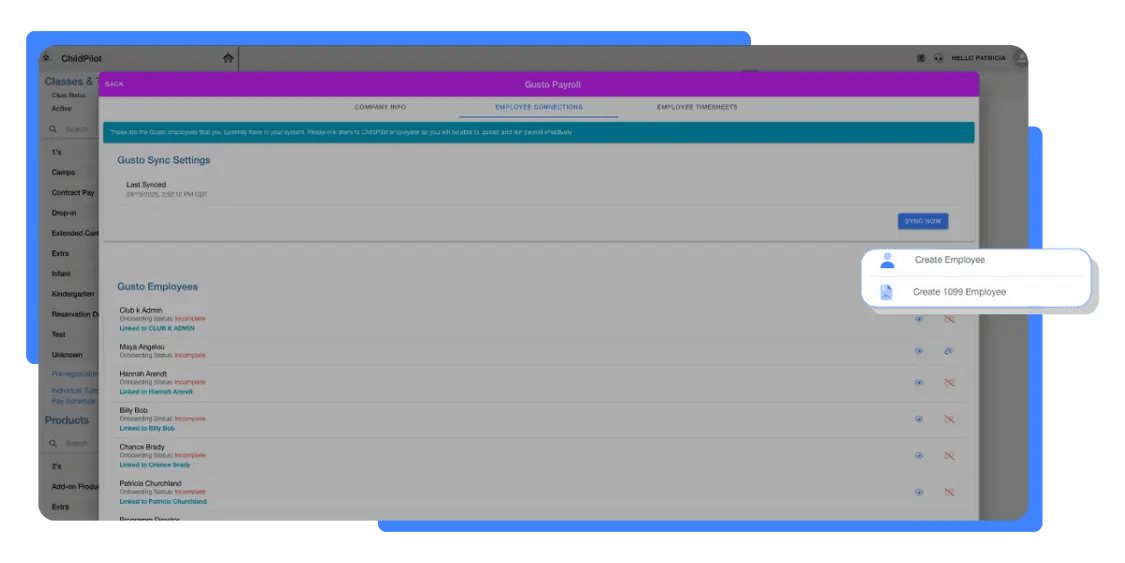1125x563 pixels.
Task: View Club k Admin employee details eye icon
Action: [x=919, y=319]
